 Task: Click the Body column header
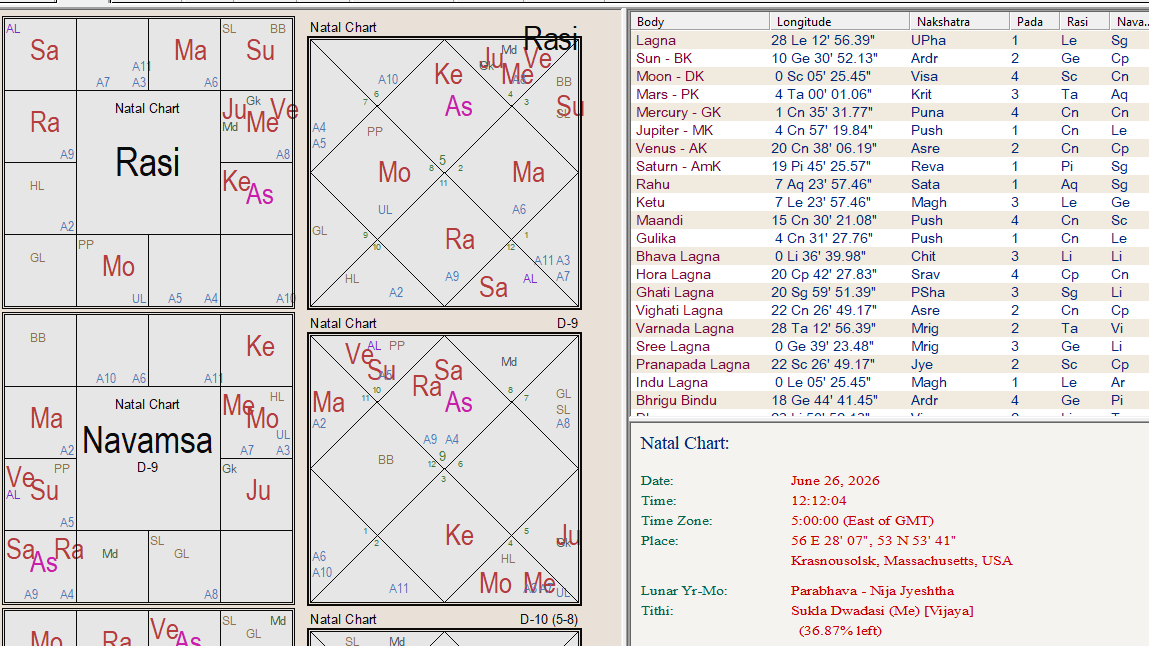700,22
